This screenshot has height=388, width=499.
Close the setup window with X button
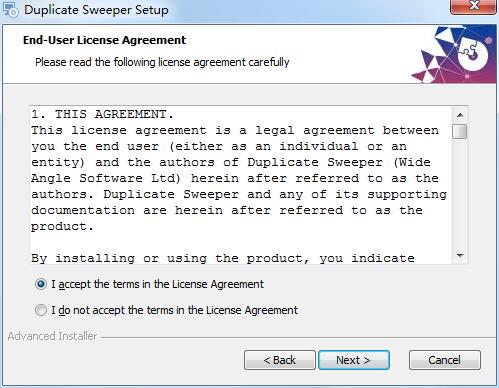click(x=473, y=7)
